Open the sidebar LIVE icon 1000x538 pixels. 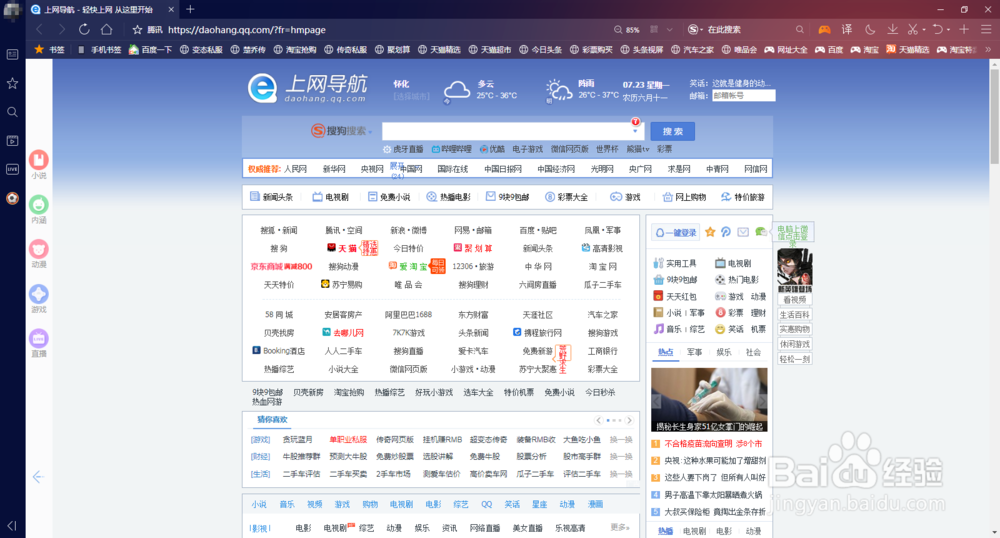[12, 170]
